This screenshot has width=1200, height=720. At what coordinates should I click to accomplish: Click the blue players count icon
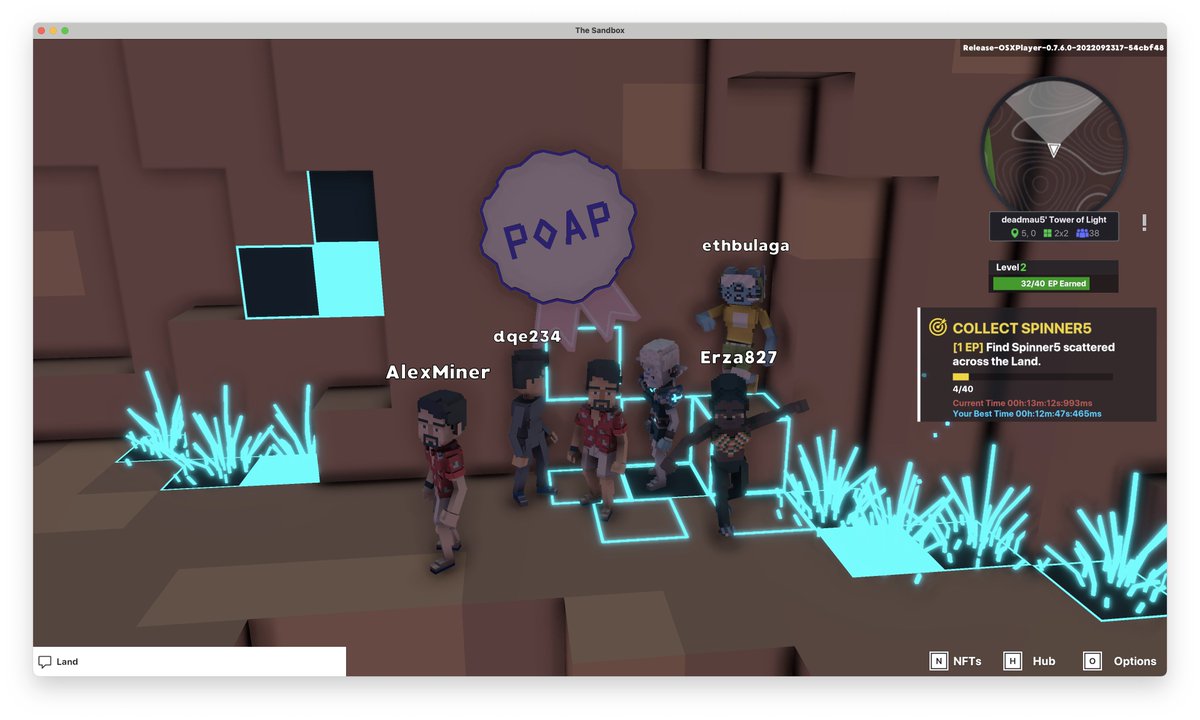click(1081, 233)
